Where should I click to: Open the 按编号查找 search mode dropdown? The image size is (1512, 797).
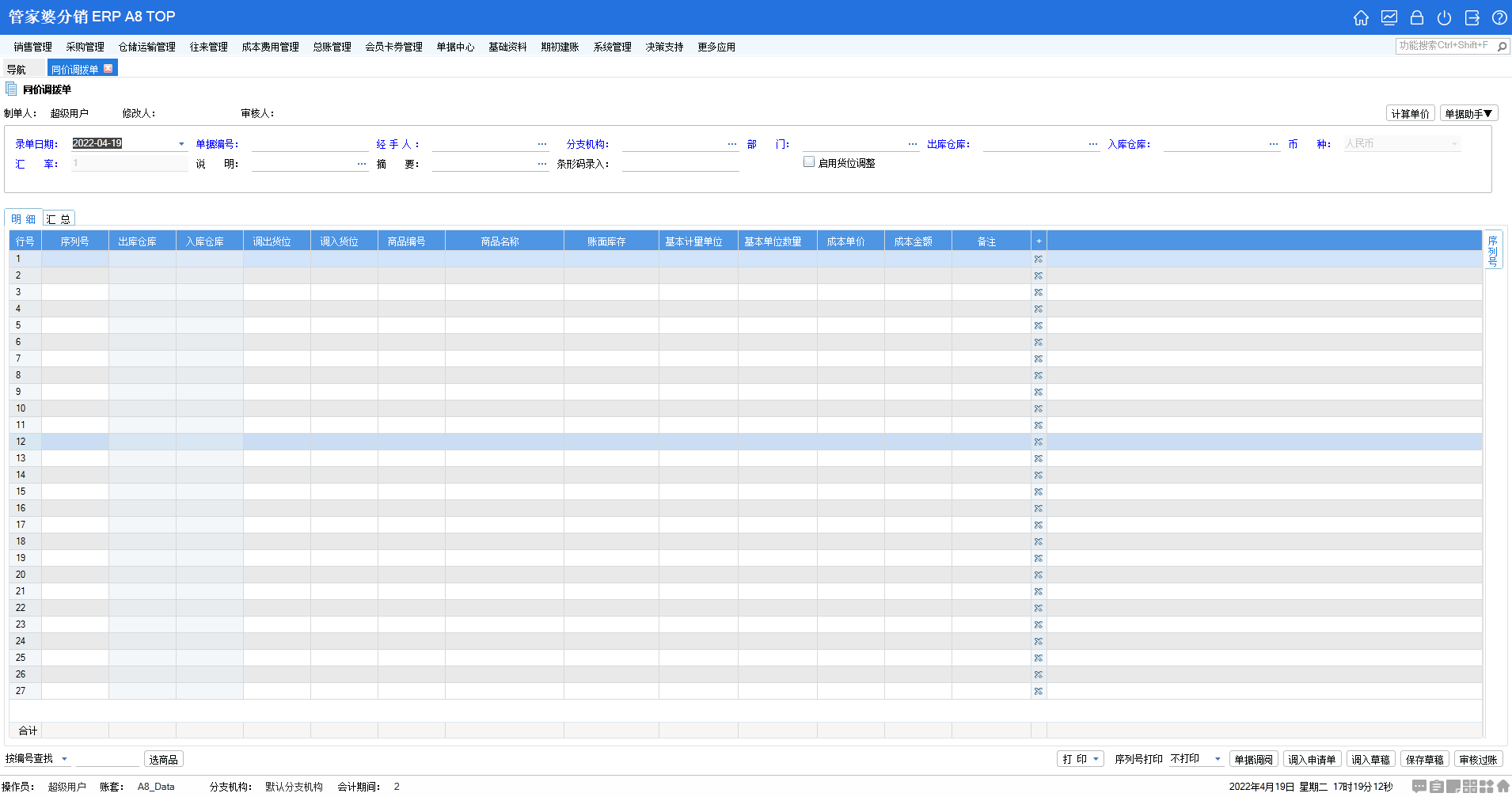(x=64, y=759)
